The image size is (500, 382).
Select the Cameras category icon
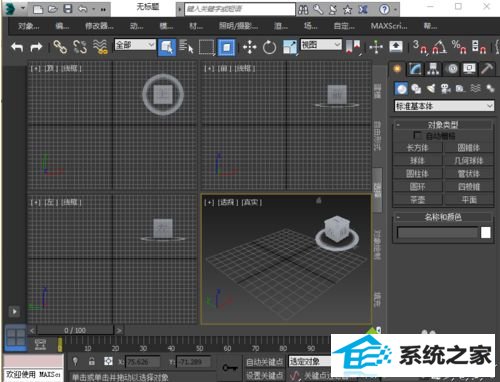pos(445,89)
